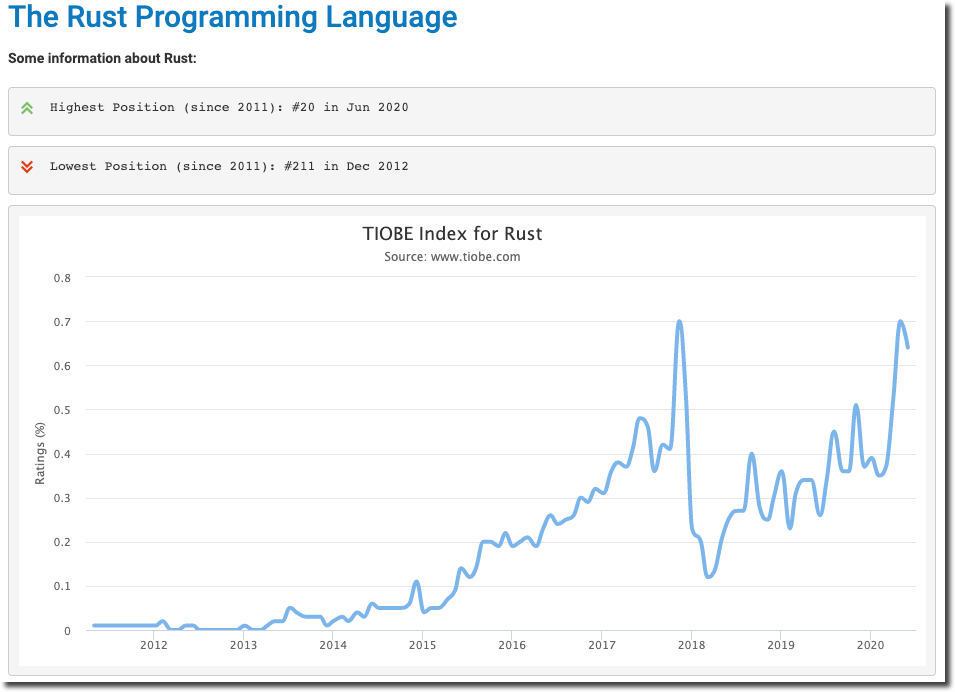Viewport: 955px width, 692px height.
Task: Click the 2015 x-axis label
Action: click(422, 645)
